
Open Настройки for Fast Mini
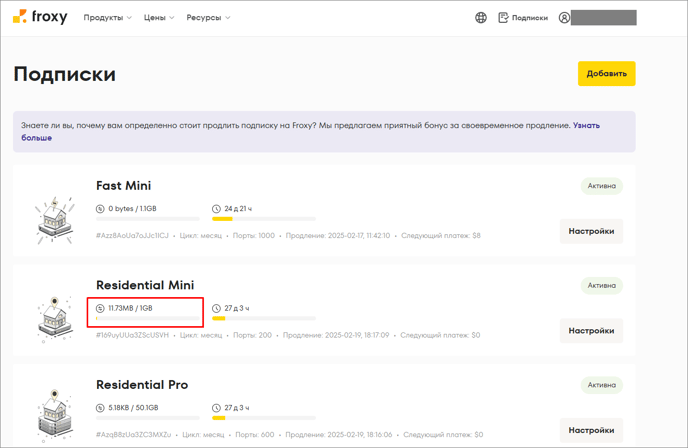click(591, 231)
